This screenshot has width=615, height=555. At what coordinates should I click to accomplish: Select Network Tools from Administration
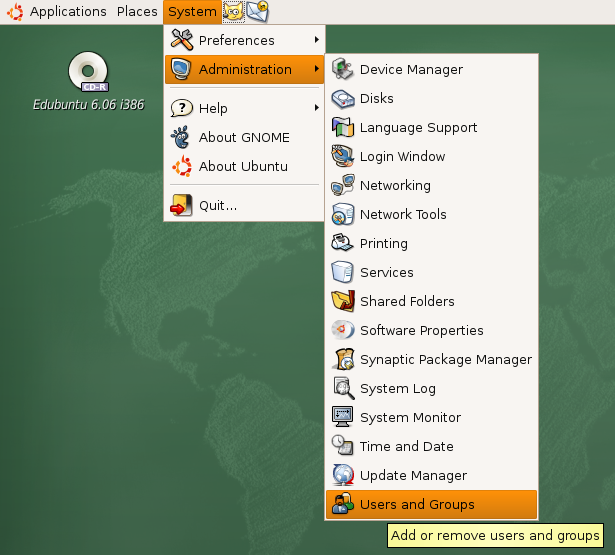point(403,215)
